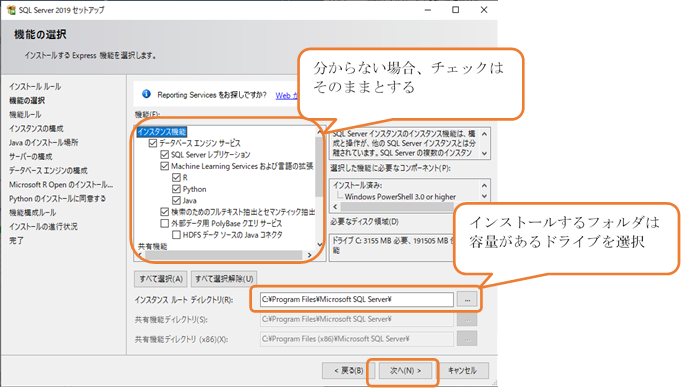Screen dimensions: 684x392
Task: Click the キャンセル button
Action: pos(462,371)
